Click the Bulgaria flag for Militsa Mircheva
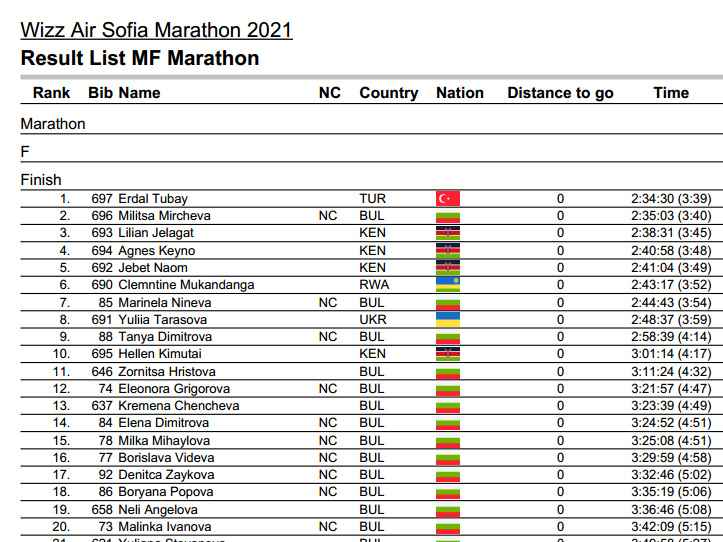Screen dimensions: 723x542 [x=448, y=216]
